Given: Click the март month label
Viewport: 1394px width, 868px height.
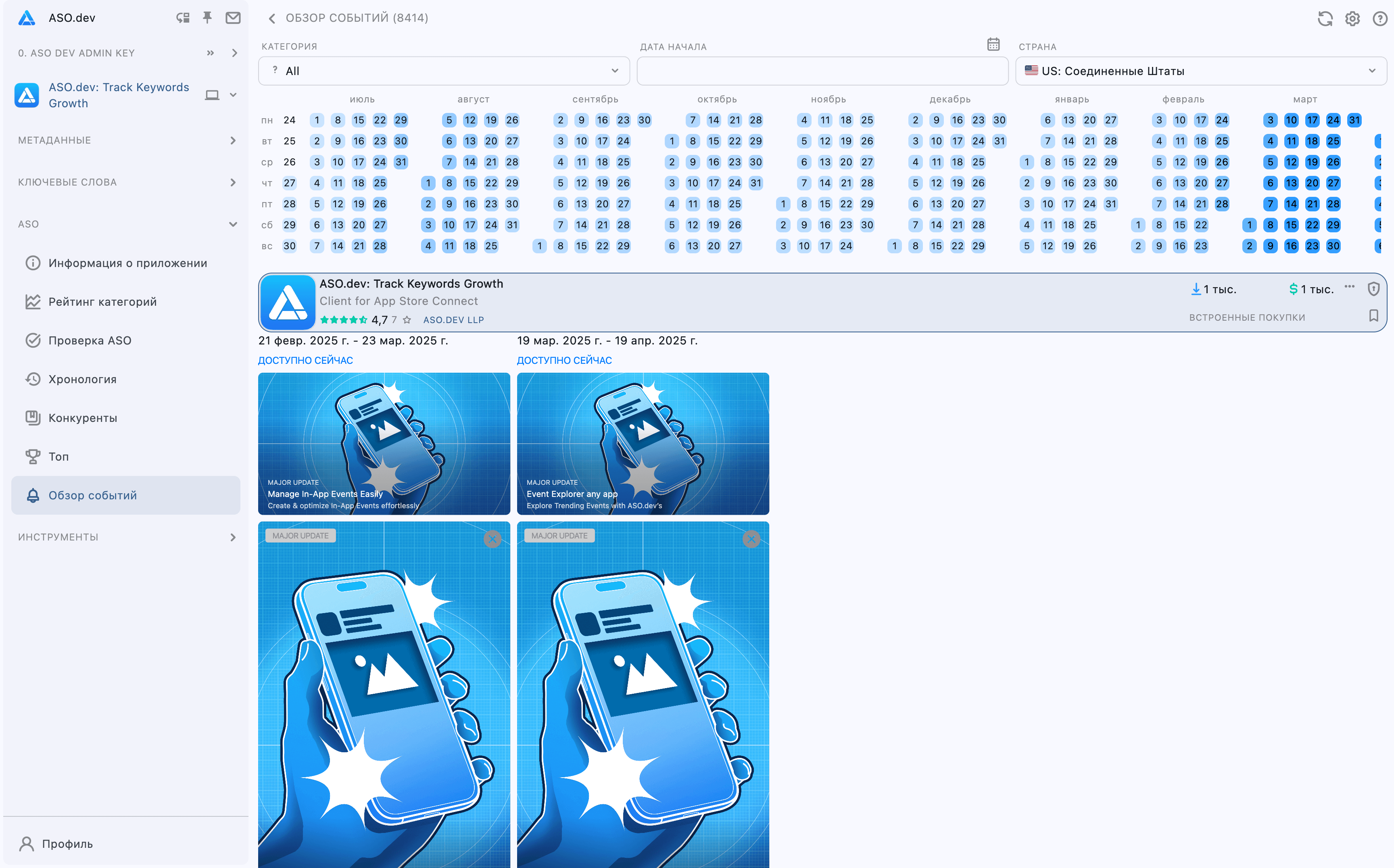Looking at the screenshot, I should pyautogui.click(x=1305, y=99).
